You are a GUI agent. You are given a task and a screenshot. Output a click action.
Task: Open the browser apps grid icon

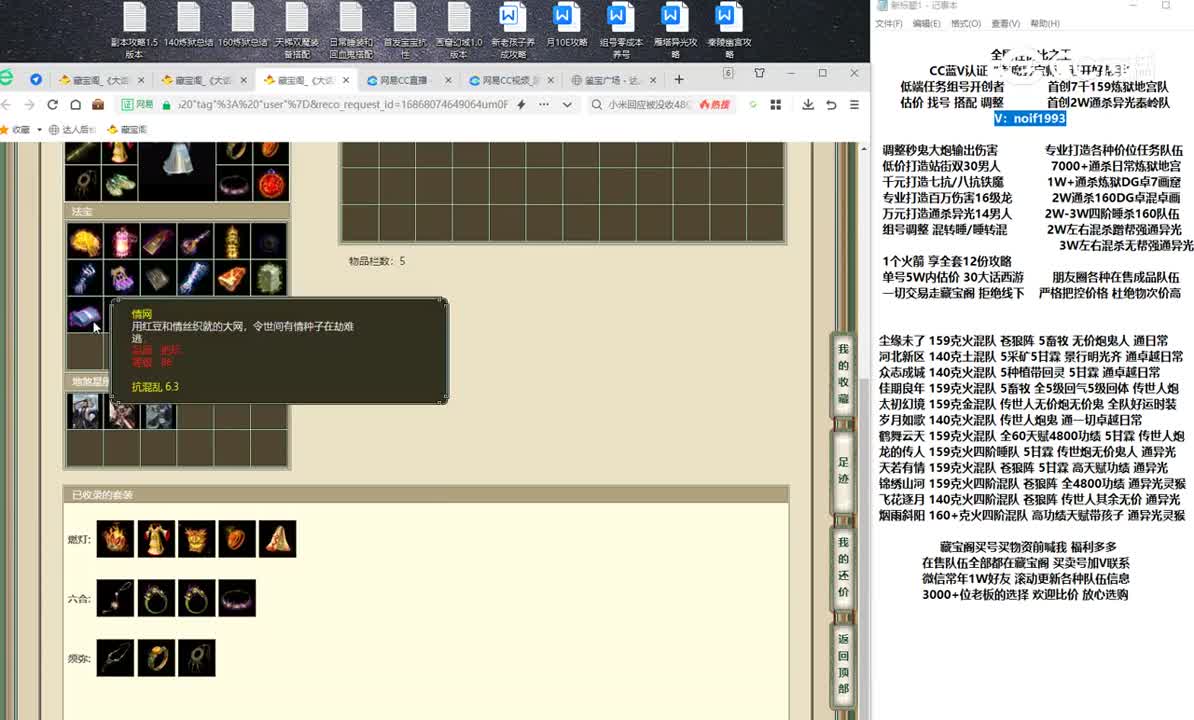click(x=776, y=104)
